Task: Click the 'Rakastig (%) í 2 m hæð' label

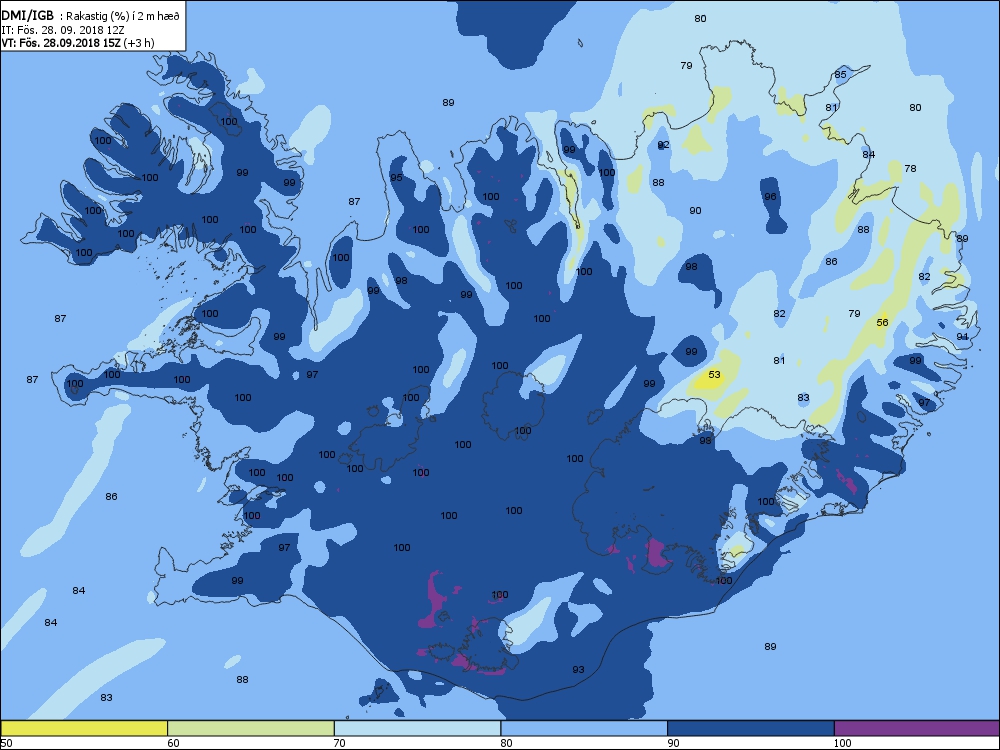Action: [123, 17]
